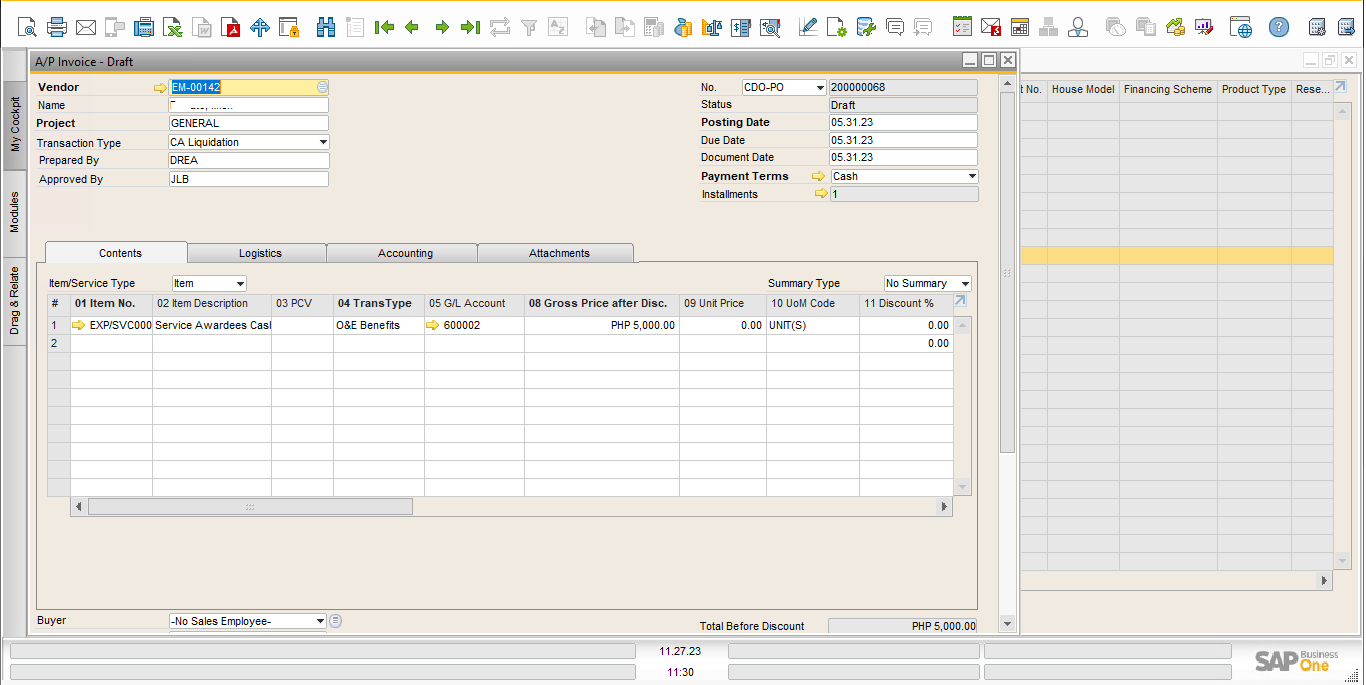Go to the First Data Record
Viewport: 1366px width, 685px height.
coord(384,27)
